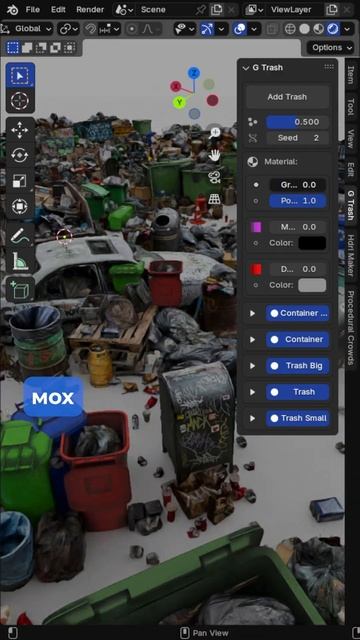The image size is (360, 640).
Task: Switch to solid shading
Action: coord(304,29)
